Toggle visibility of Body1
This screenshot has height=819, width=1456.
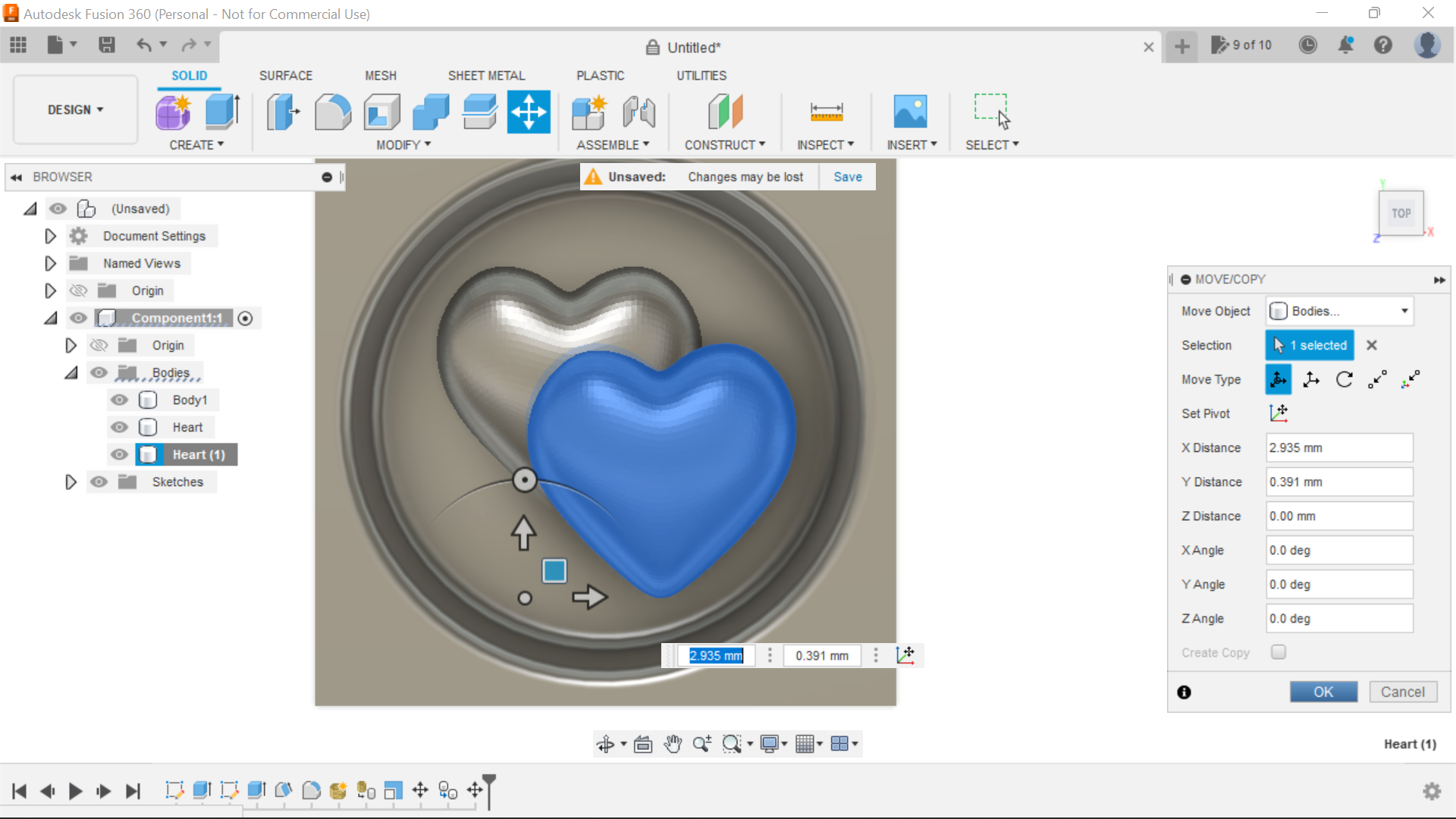click(119, 400)
